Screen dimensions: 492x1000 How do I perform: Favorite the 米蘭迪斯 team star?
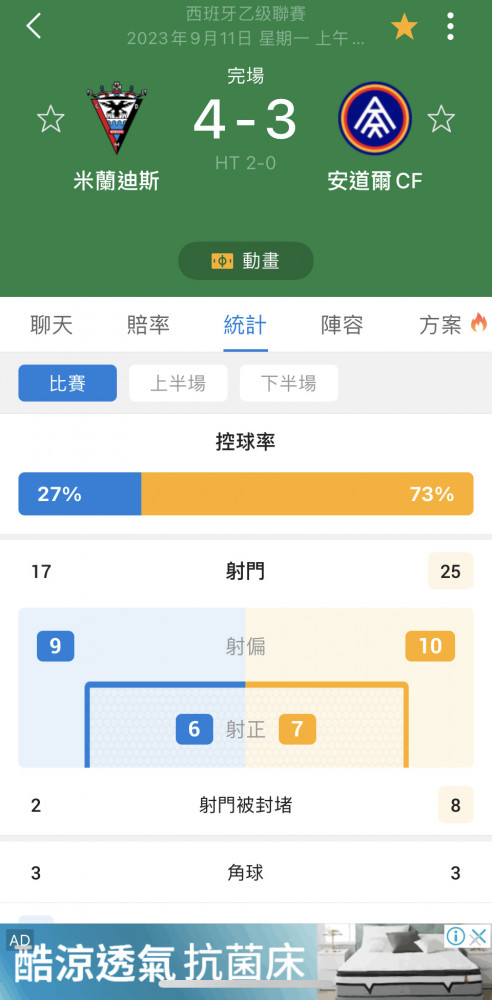(50, 119)
